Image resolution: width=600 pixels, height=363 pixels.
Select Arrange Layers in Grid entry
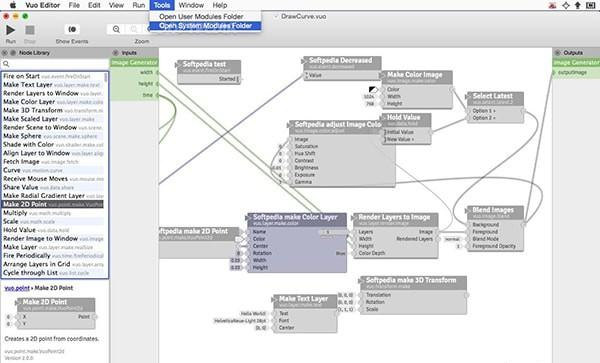click(53, 264)
